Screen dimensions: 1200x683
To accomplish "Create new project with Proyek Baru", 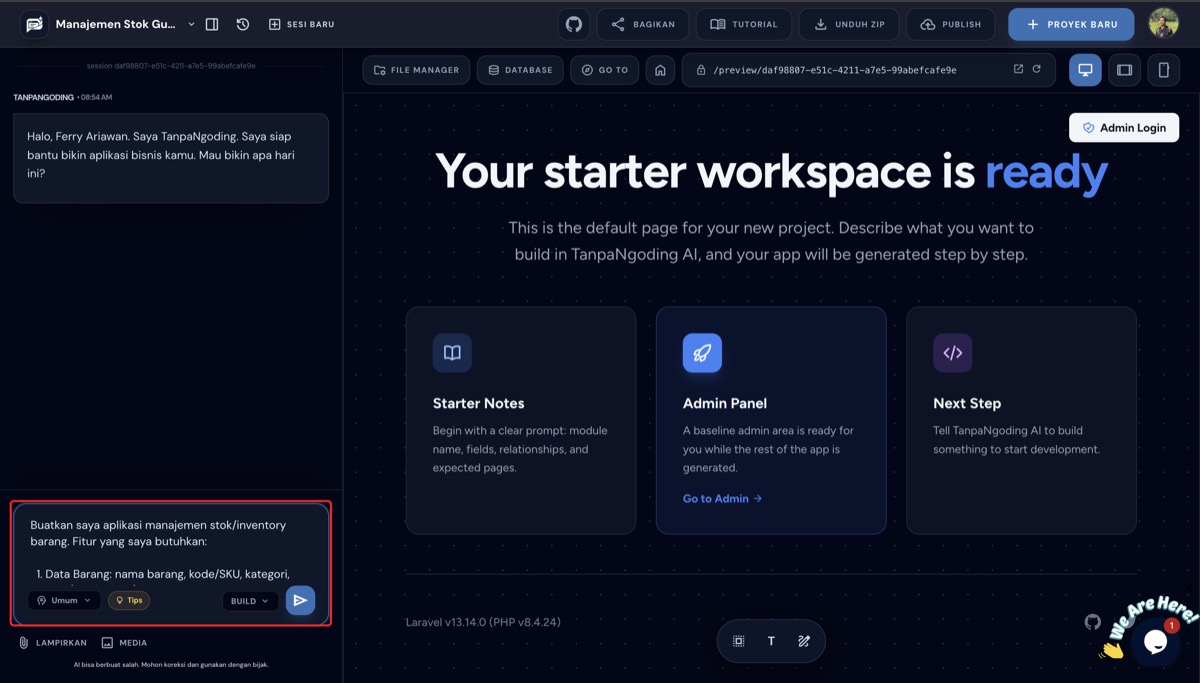I will [x=1071, y=24].
